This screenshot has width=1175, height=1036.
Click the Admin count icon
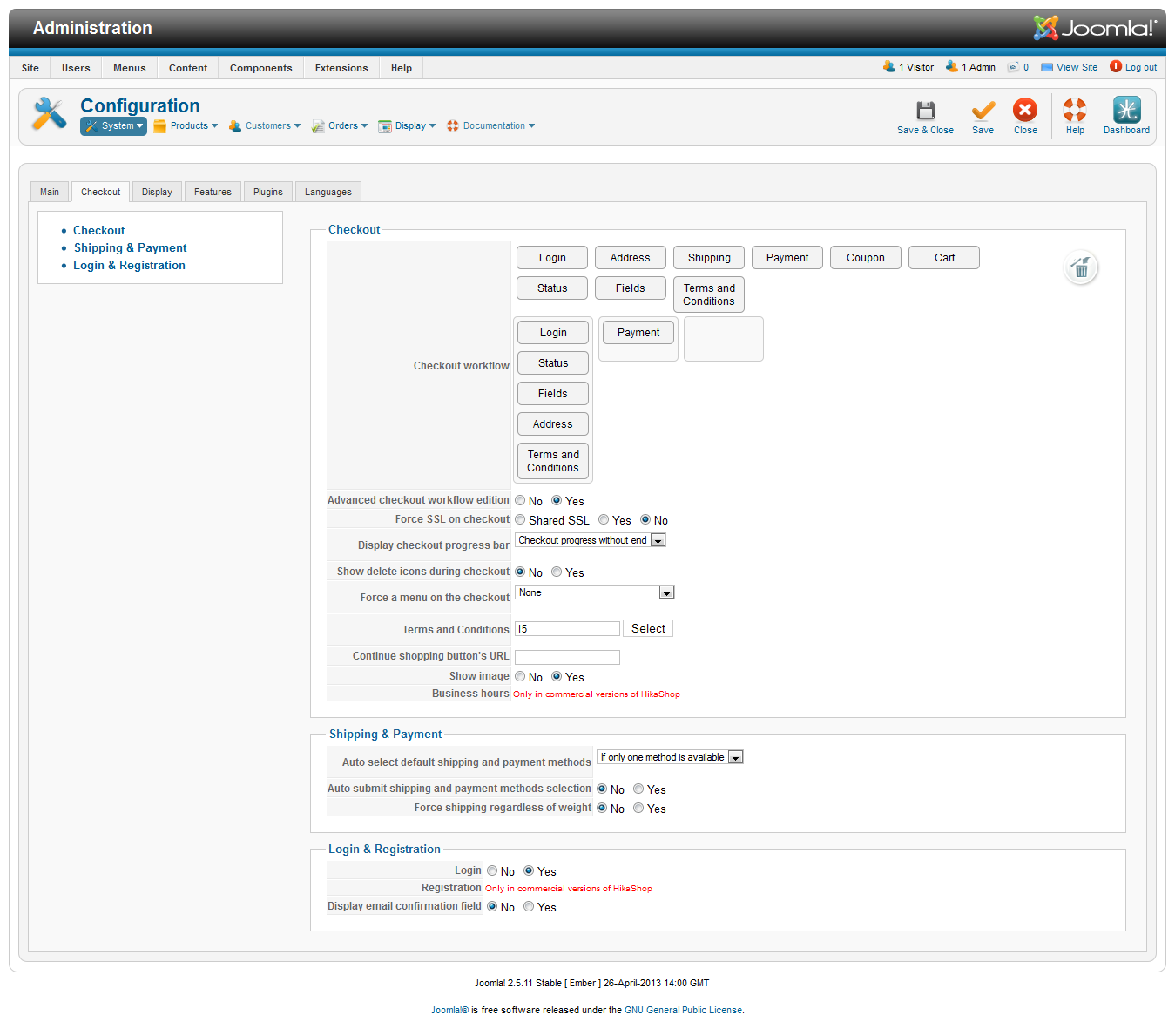point(951,67)
